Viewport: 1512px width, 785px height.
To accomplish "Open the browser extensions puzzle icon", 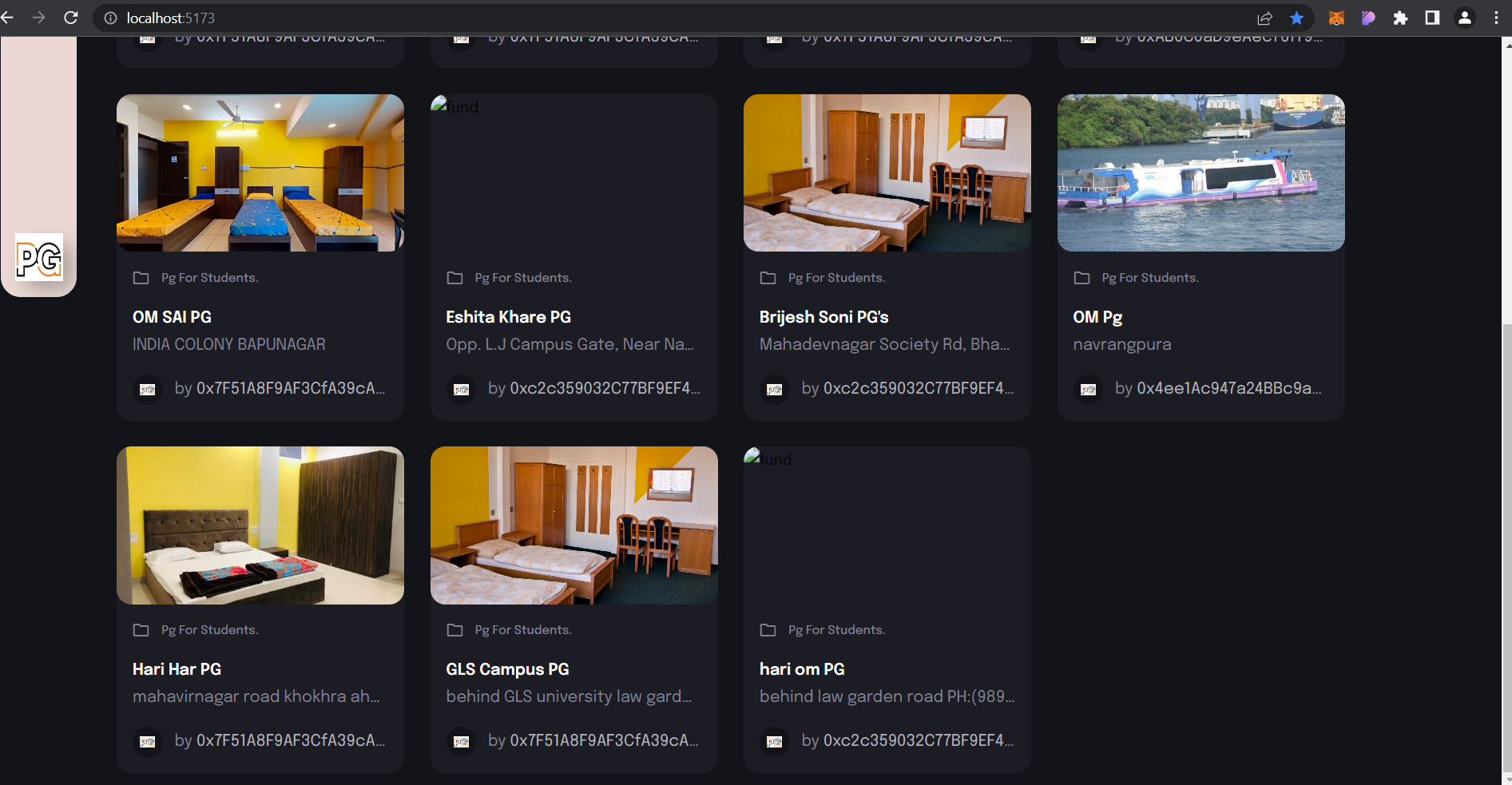I will pyautogui.click(x=1400, y=18).
